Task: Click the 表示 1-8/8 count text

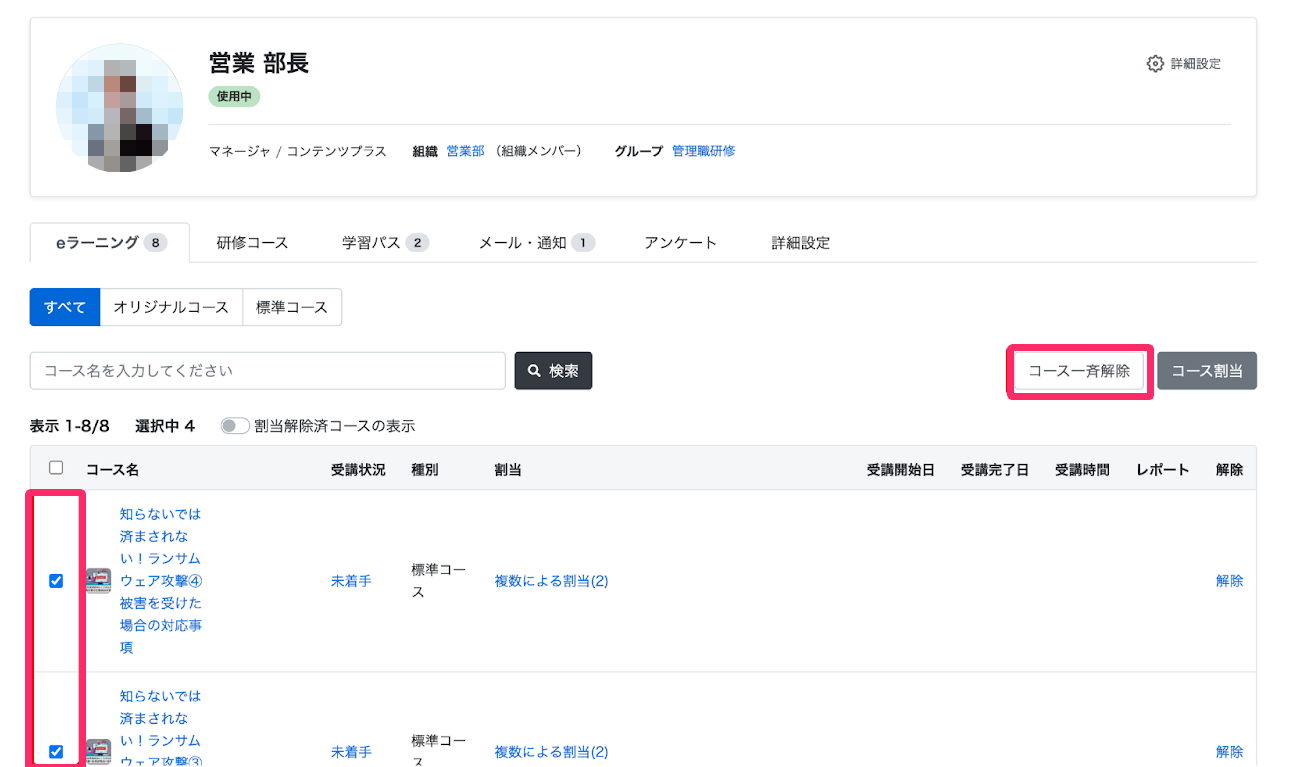Action: coord(70,426)
